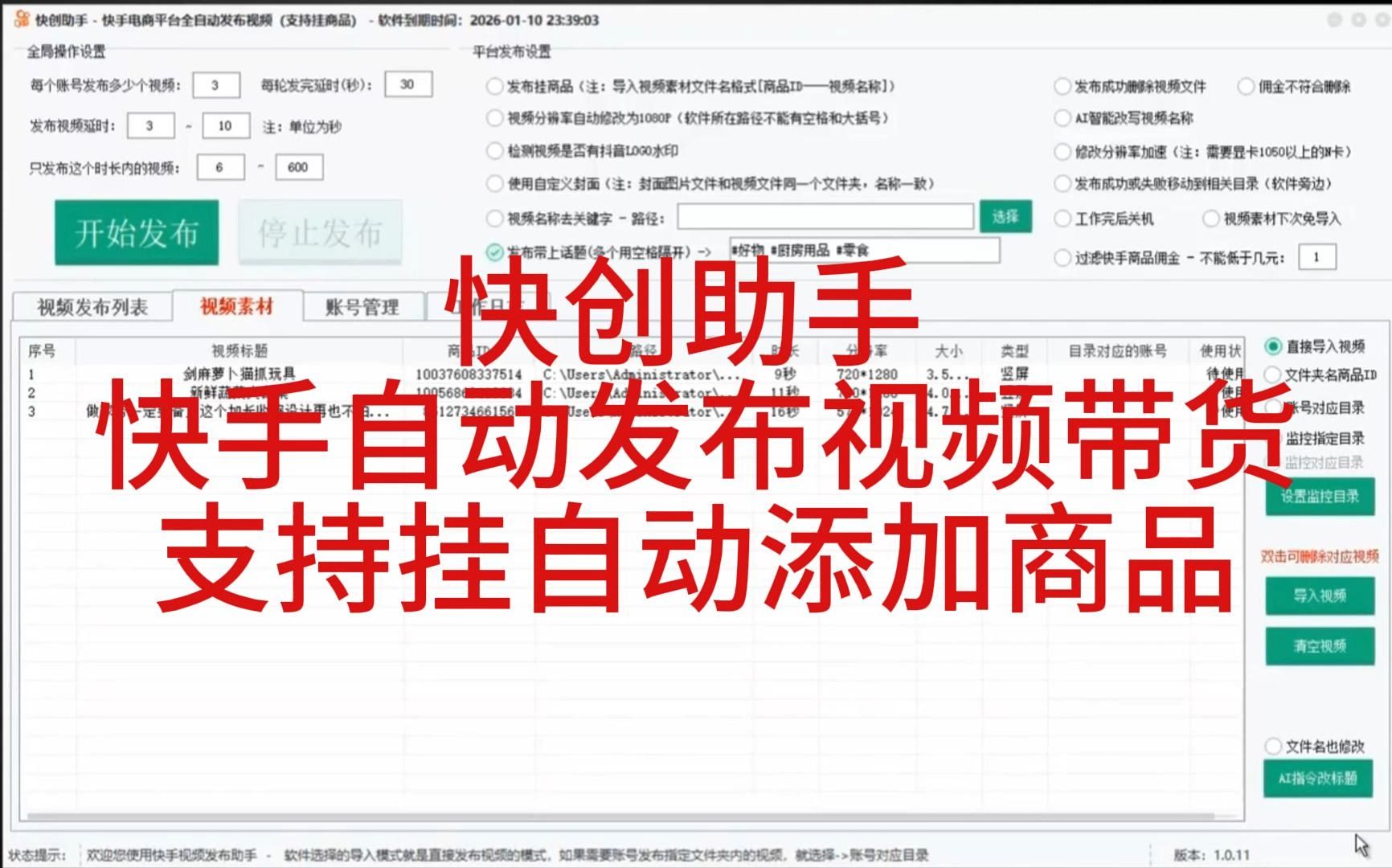Click the keyword path input field

[825, 217]
